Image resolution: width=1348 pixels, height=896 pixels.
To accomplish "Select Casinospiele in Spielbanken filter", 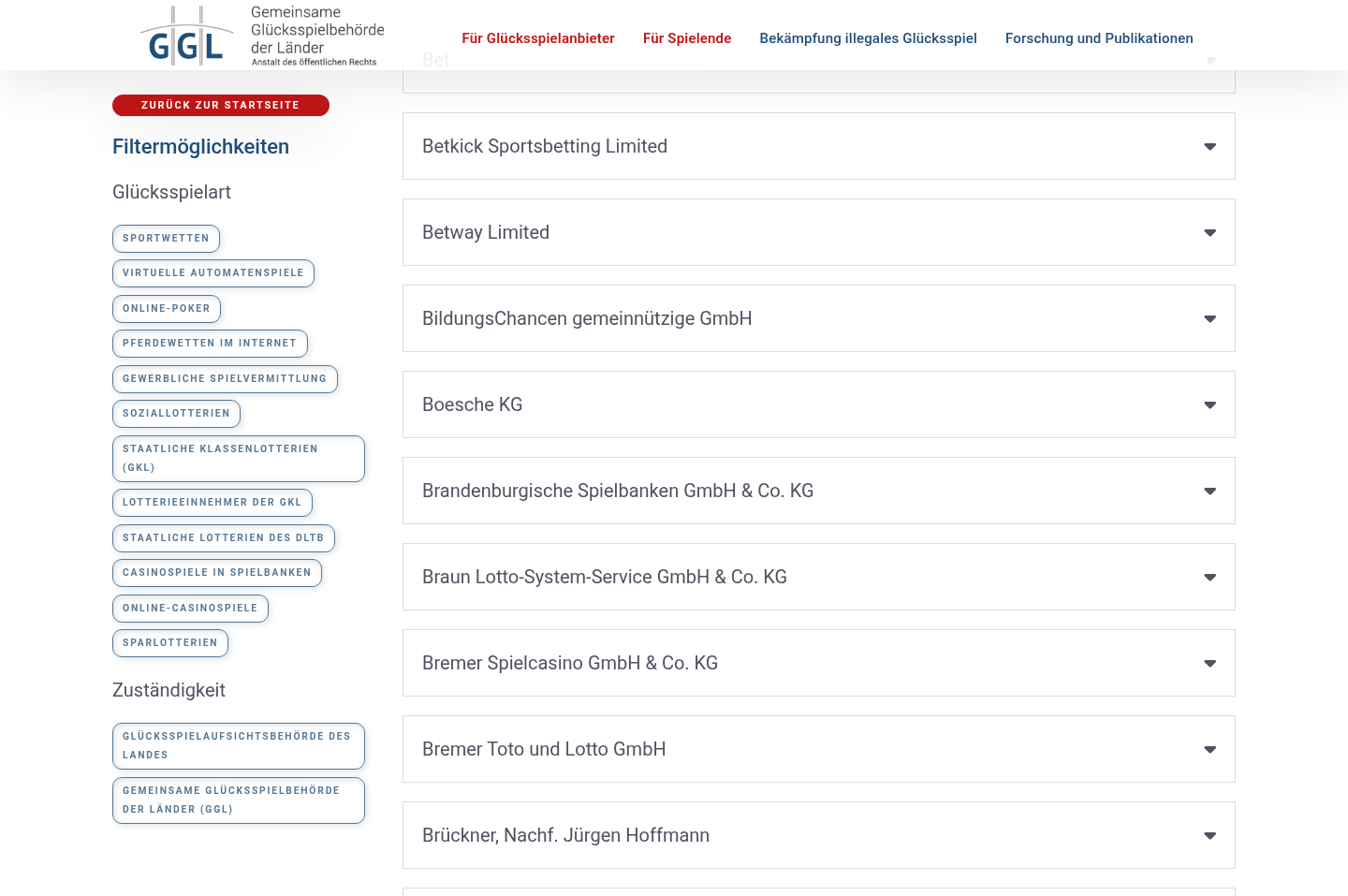I will [x=217, y=573].
